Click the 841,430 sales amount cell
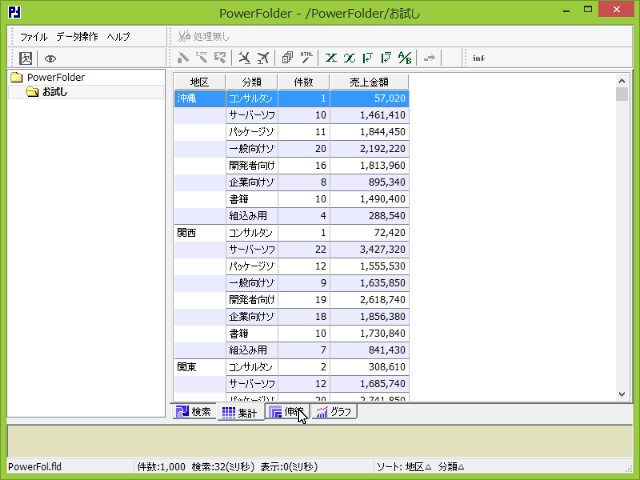 [x=369, y=350]
